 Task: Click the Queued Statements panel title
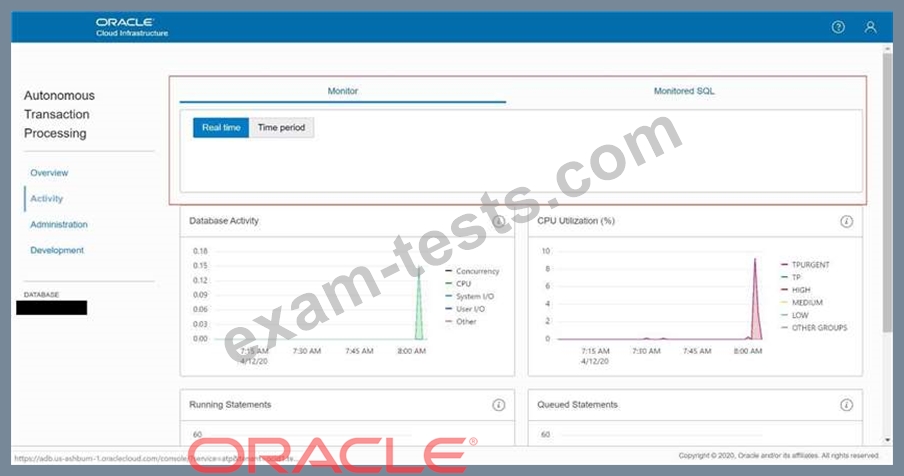coord(577,405)
